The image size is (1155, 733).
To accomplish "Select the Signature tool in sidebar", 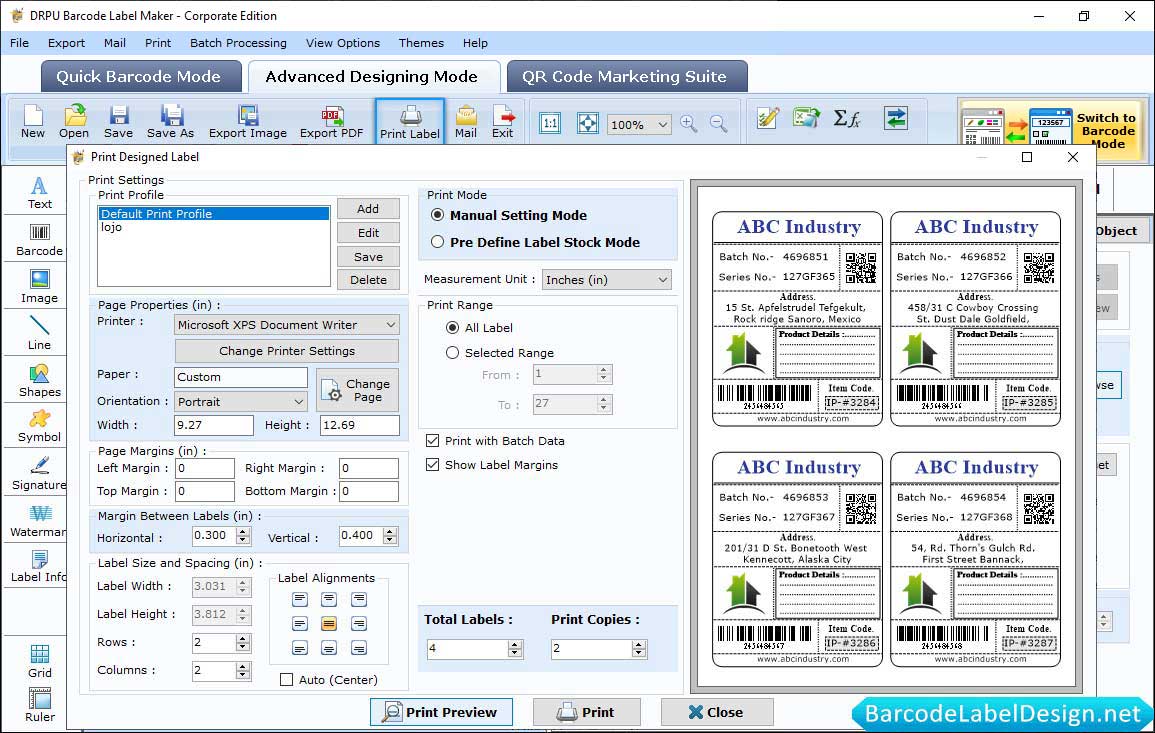I will point(39,474).
